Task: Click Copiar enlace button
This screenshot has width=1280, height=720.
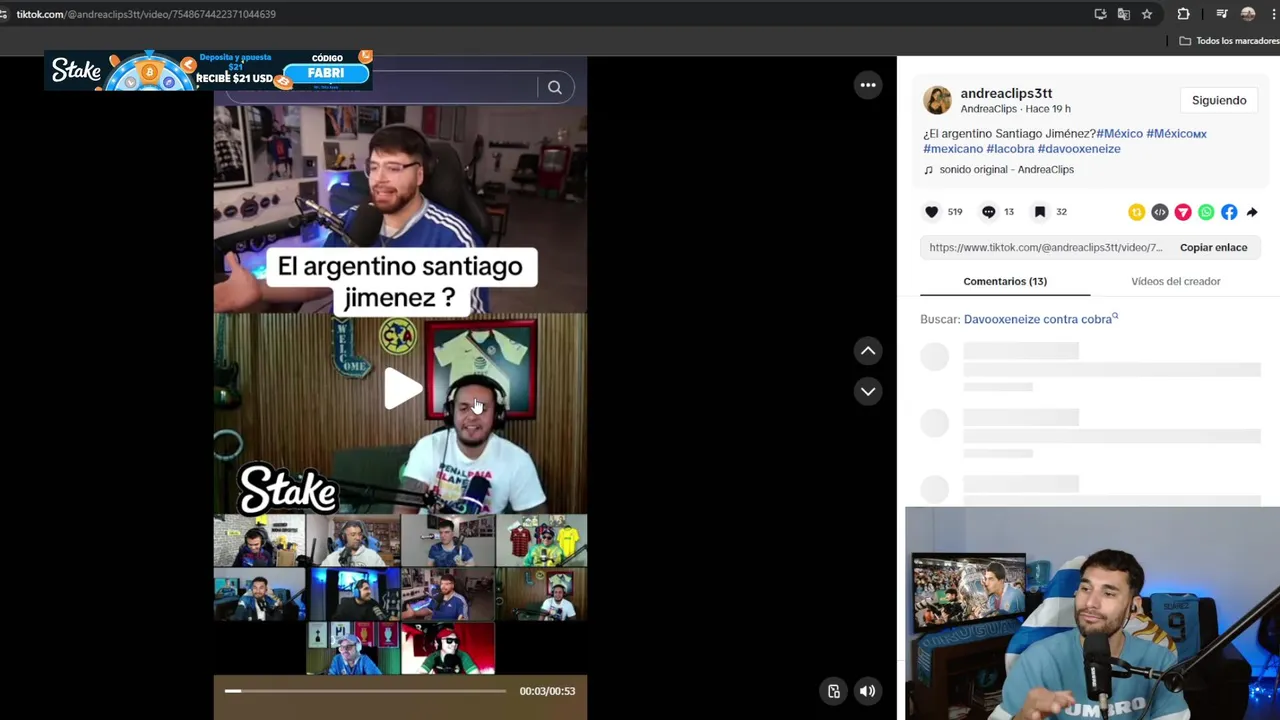Action: pyautogui.click(x=1213, y=247)
